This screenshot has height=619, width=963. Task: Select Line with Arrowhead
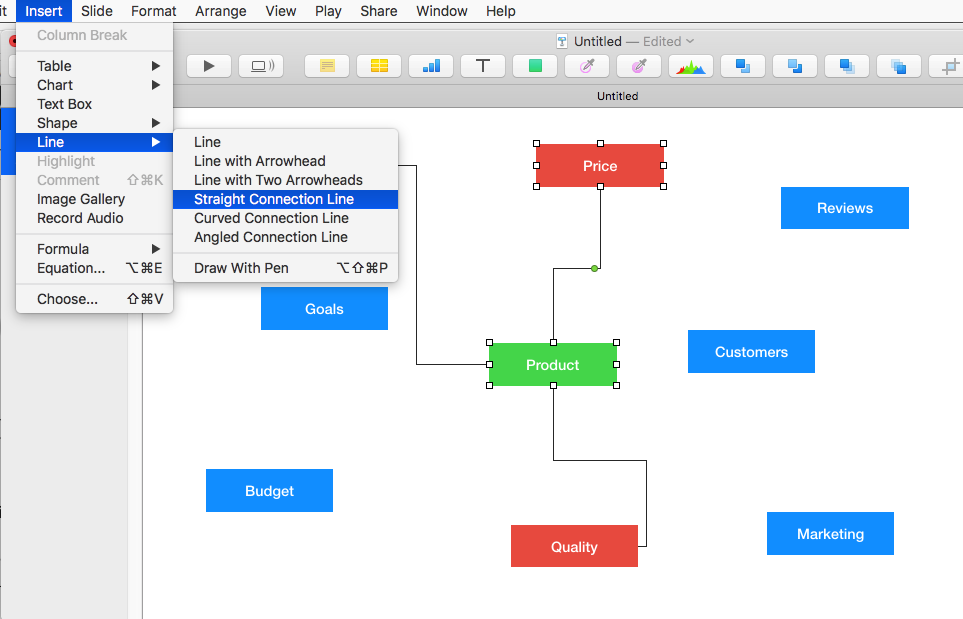pos(286,161)
